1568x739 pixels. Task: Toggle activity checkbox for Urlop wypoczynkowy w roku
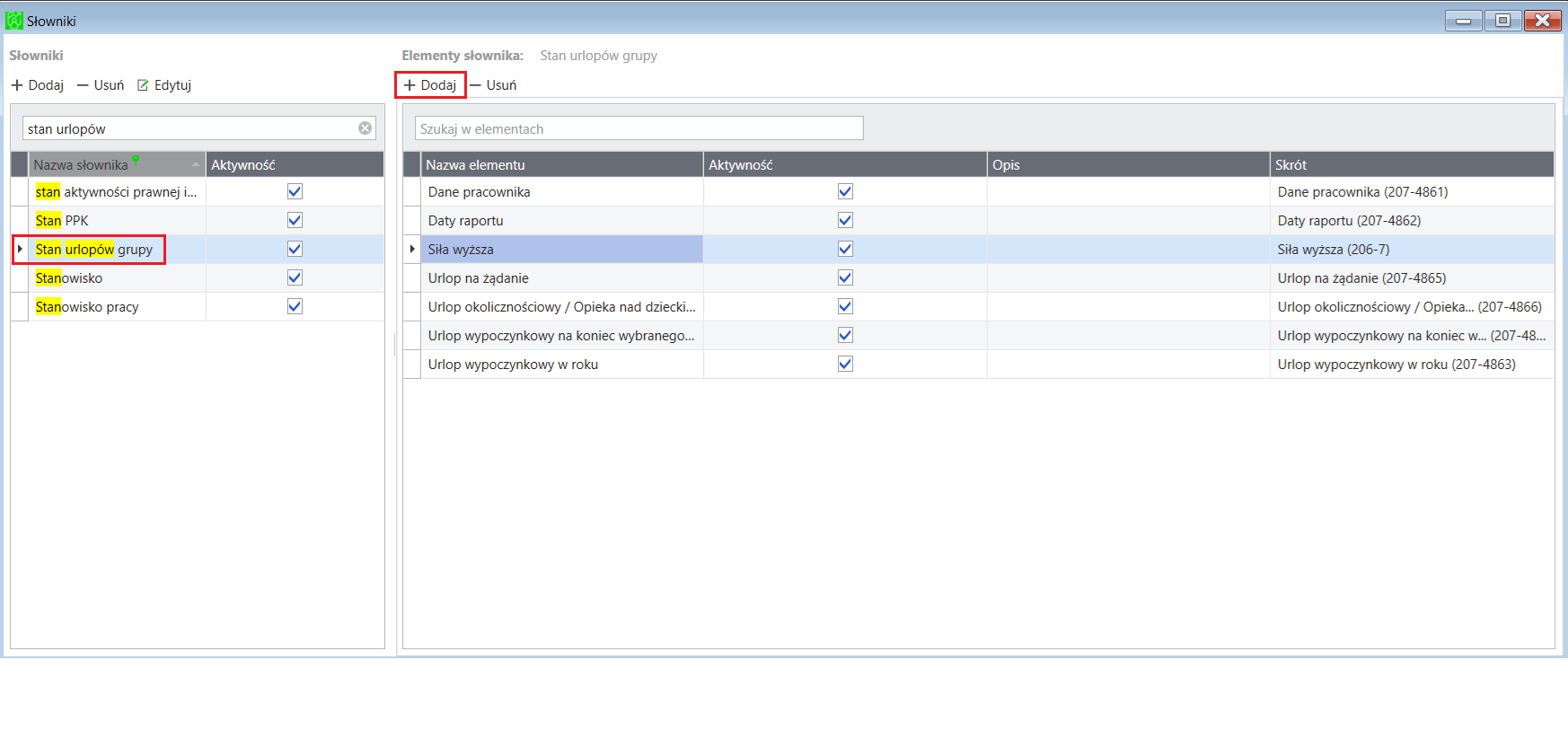click(845, 364)
